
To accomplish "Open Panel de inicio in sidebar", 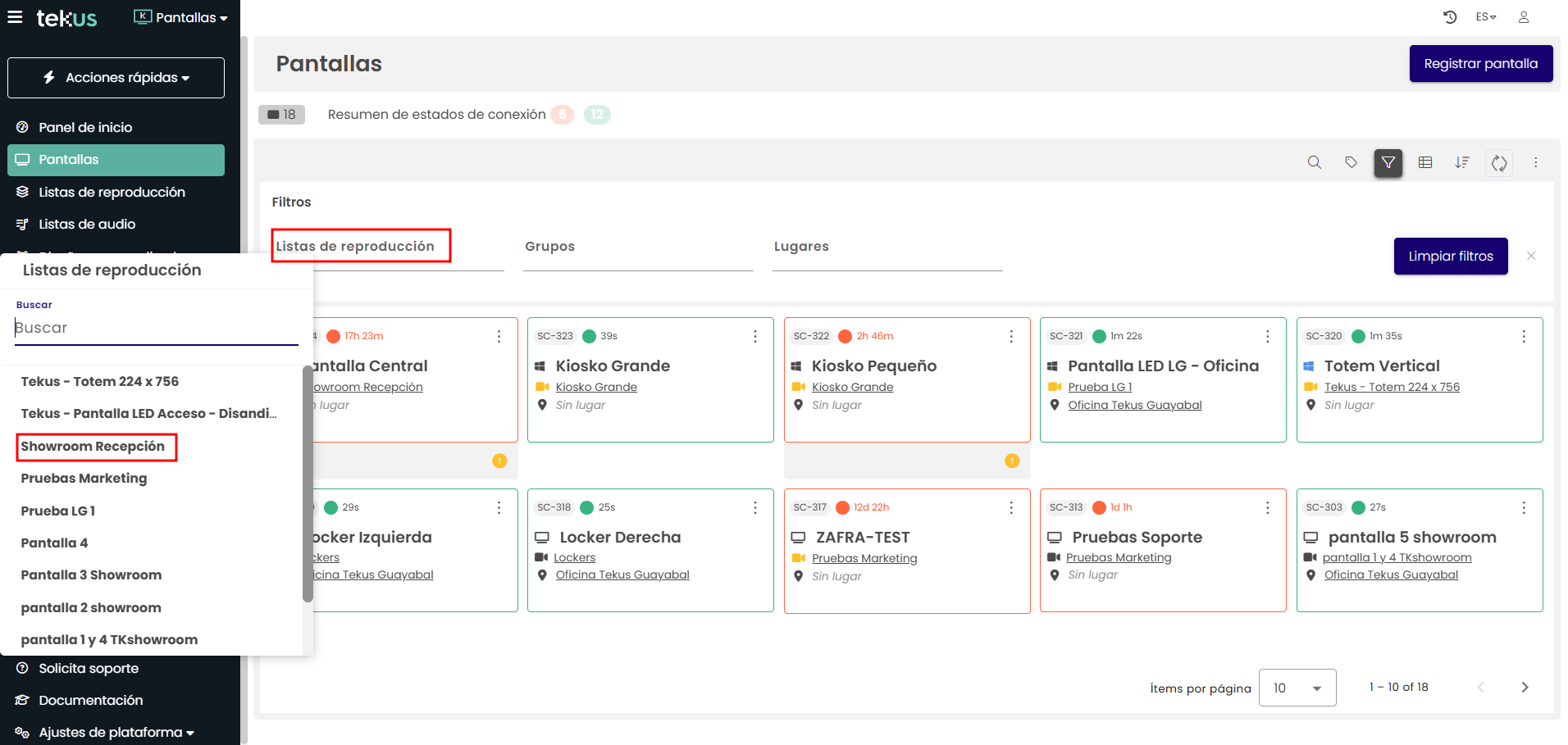I will click(x=85, y=127).
